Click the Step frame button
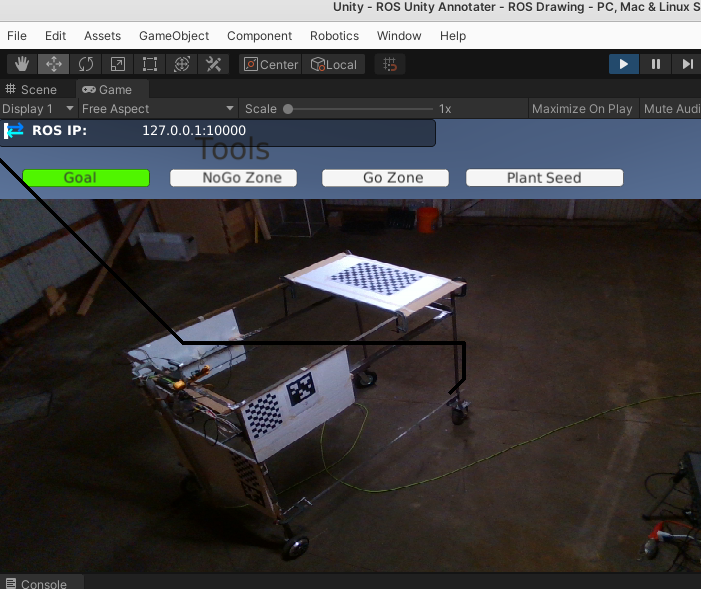Screen dimensions: 701x589 pos(687,64)
